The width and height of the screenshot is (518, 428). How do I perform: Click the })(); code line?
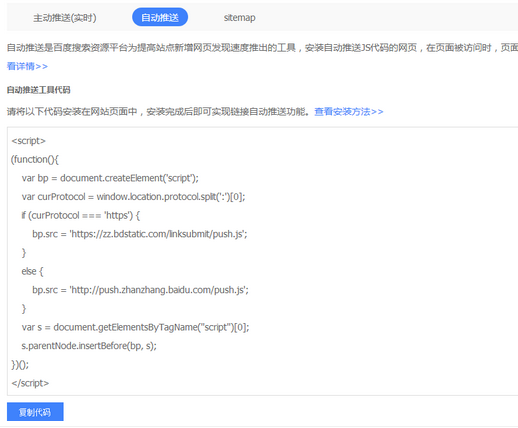[20, 365]
